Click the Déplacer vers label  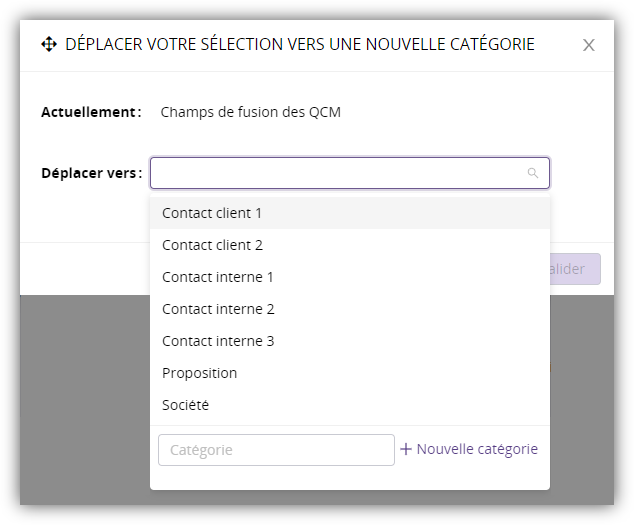click(x=91, y=173)
